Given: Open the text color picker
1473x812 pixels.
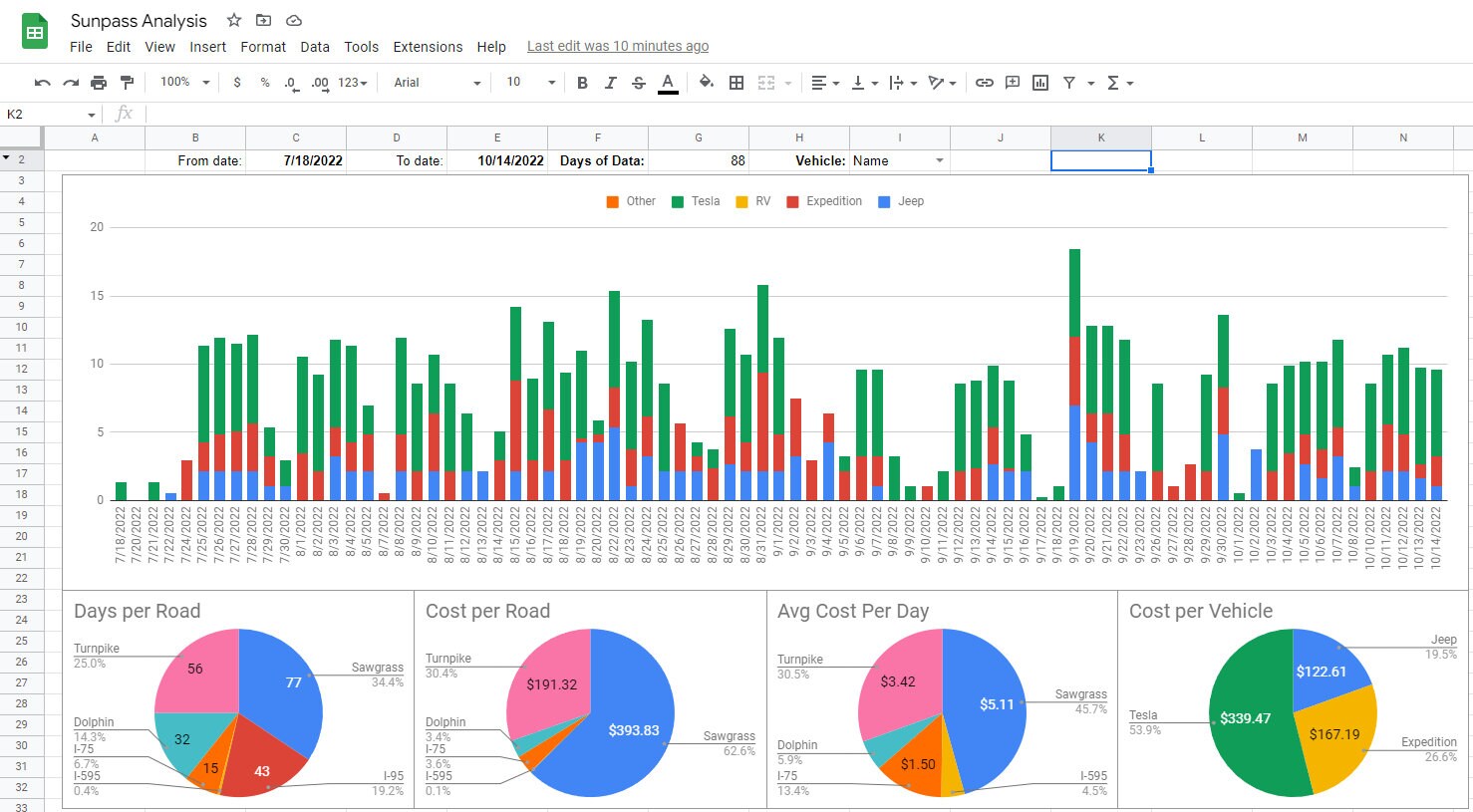Looking at the screenshot, I should [x=668, y=83].
